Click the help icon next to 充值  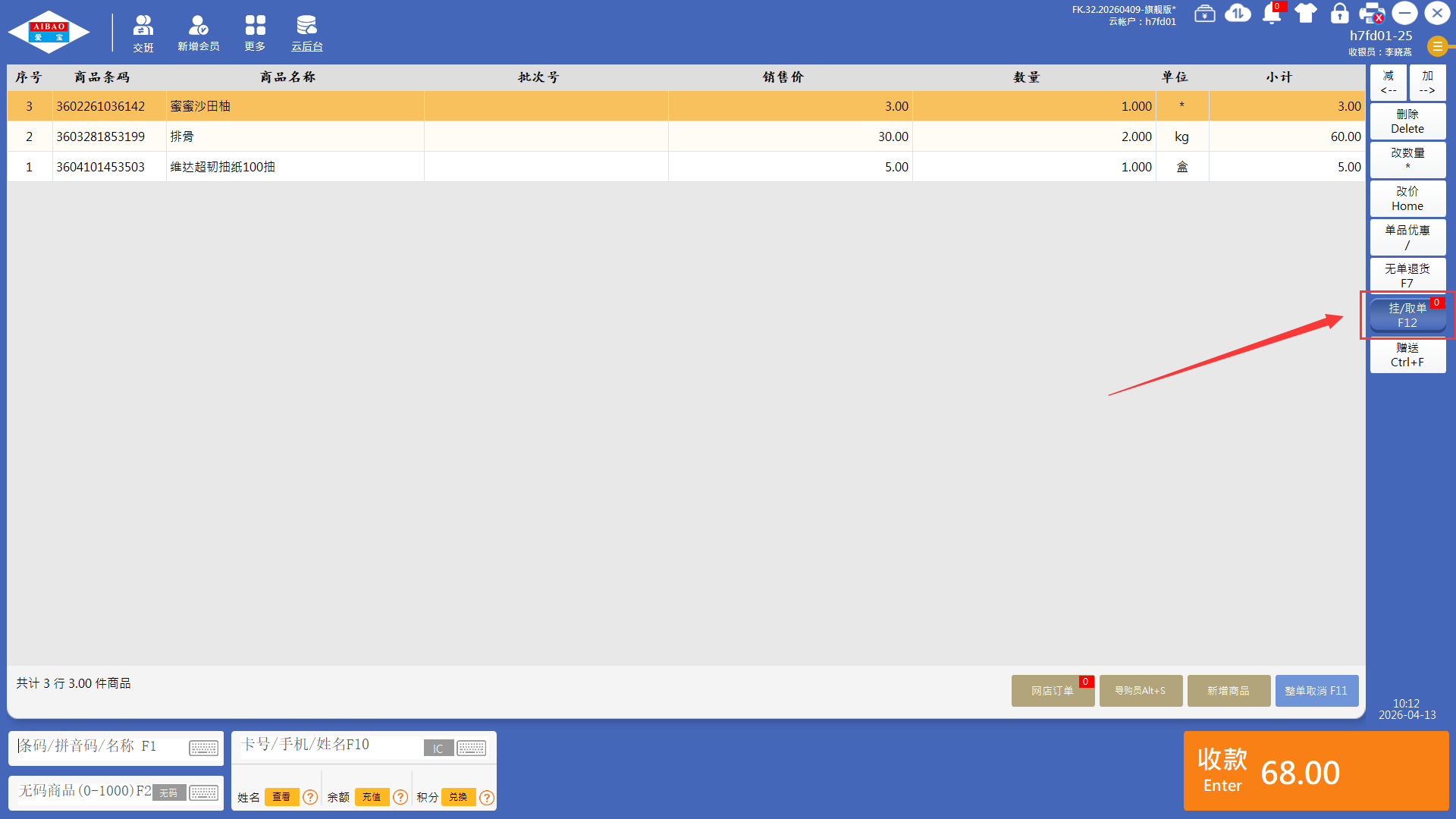(x=400, y=797)
